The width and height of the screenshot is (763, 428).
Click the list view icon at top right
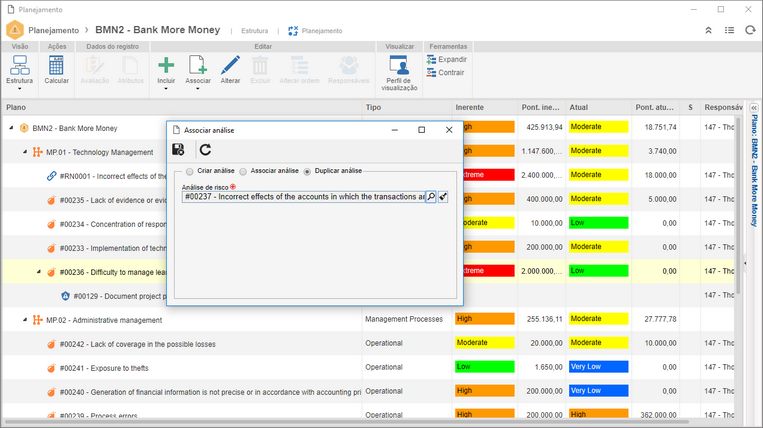coord(729,30)
